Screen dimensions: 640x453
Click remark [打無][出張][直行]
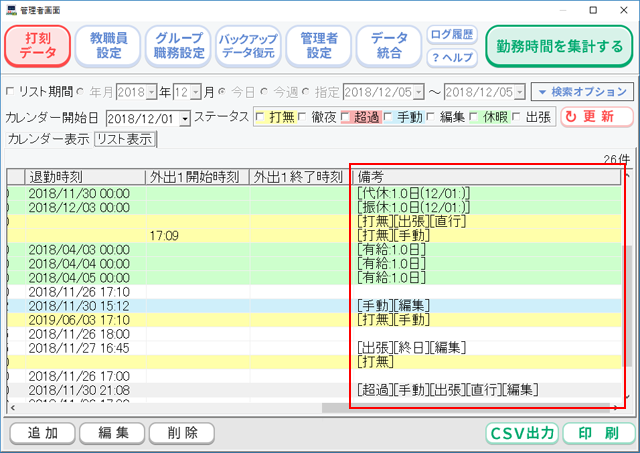click(411, 222)
